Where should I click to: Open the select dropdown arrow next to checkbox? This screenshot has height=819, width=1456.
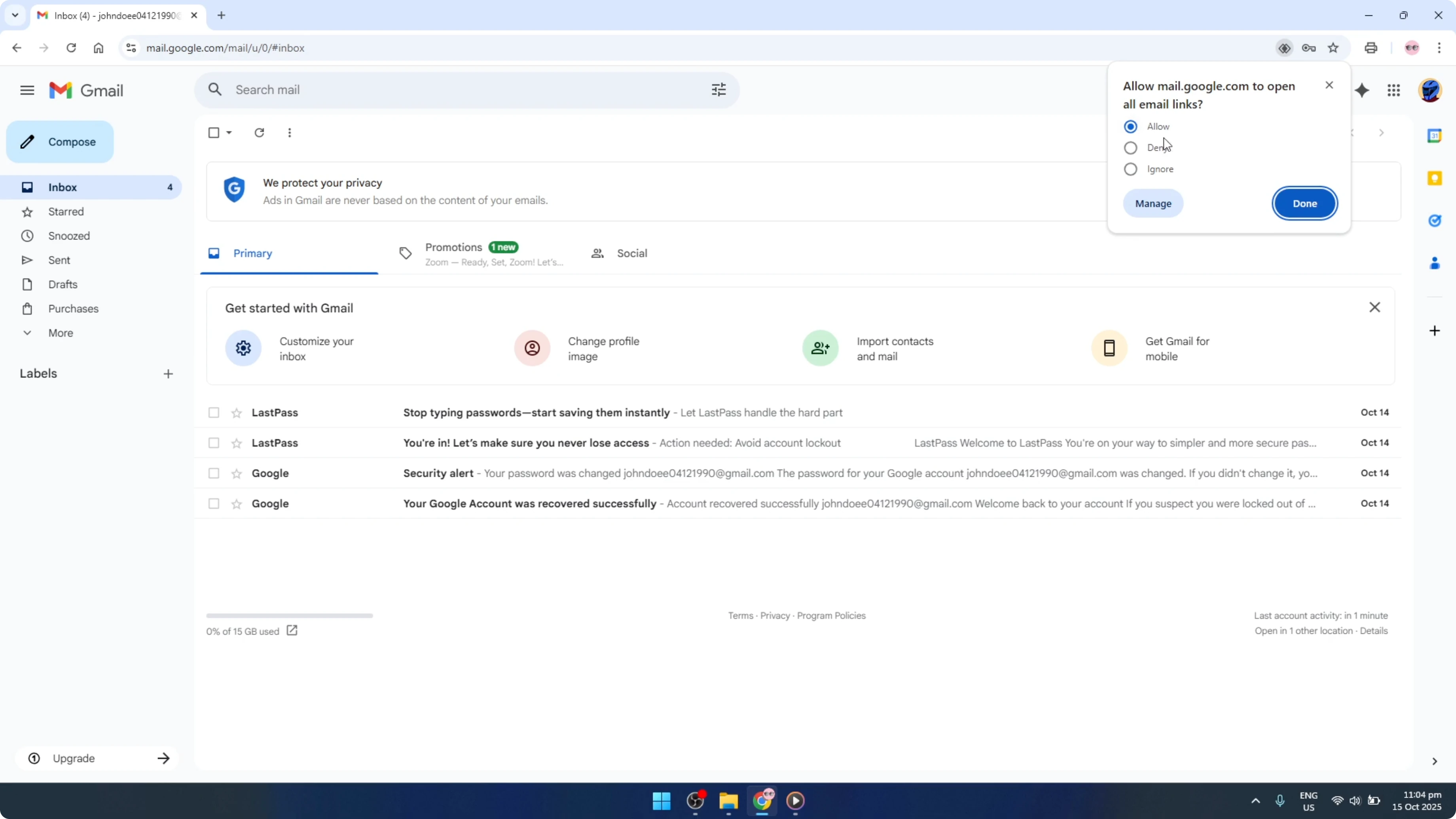(x=229, y=133)
